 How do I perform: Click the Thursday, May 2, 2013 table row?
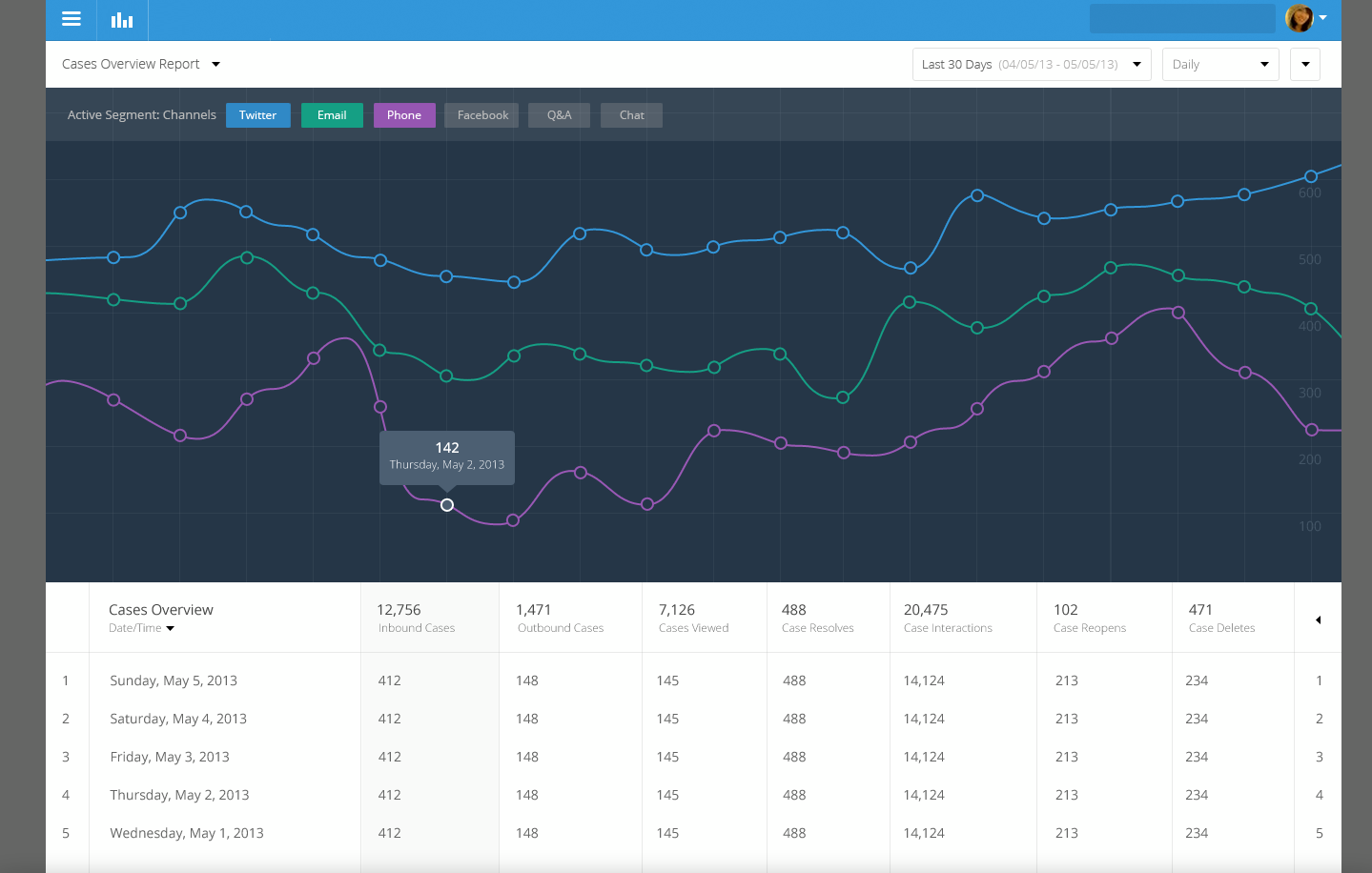179,795
